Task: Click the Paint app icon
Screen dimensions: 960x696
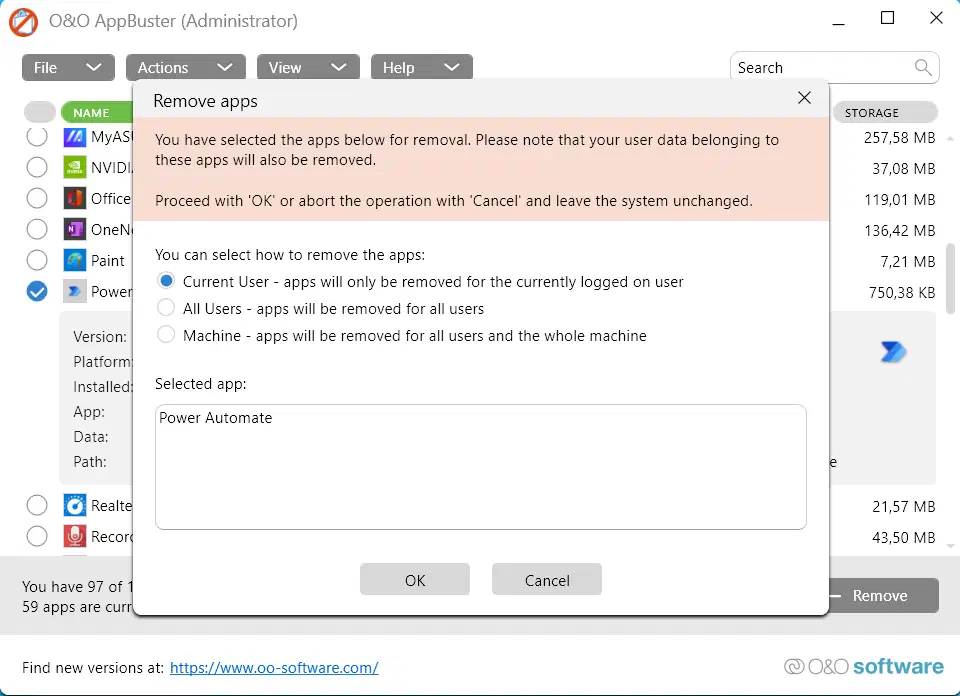Action: pyautogui.click(x=75, y=260)
